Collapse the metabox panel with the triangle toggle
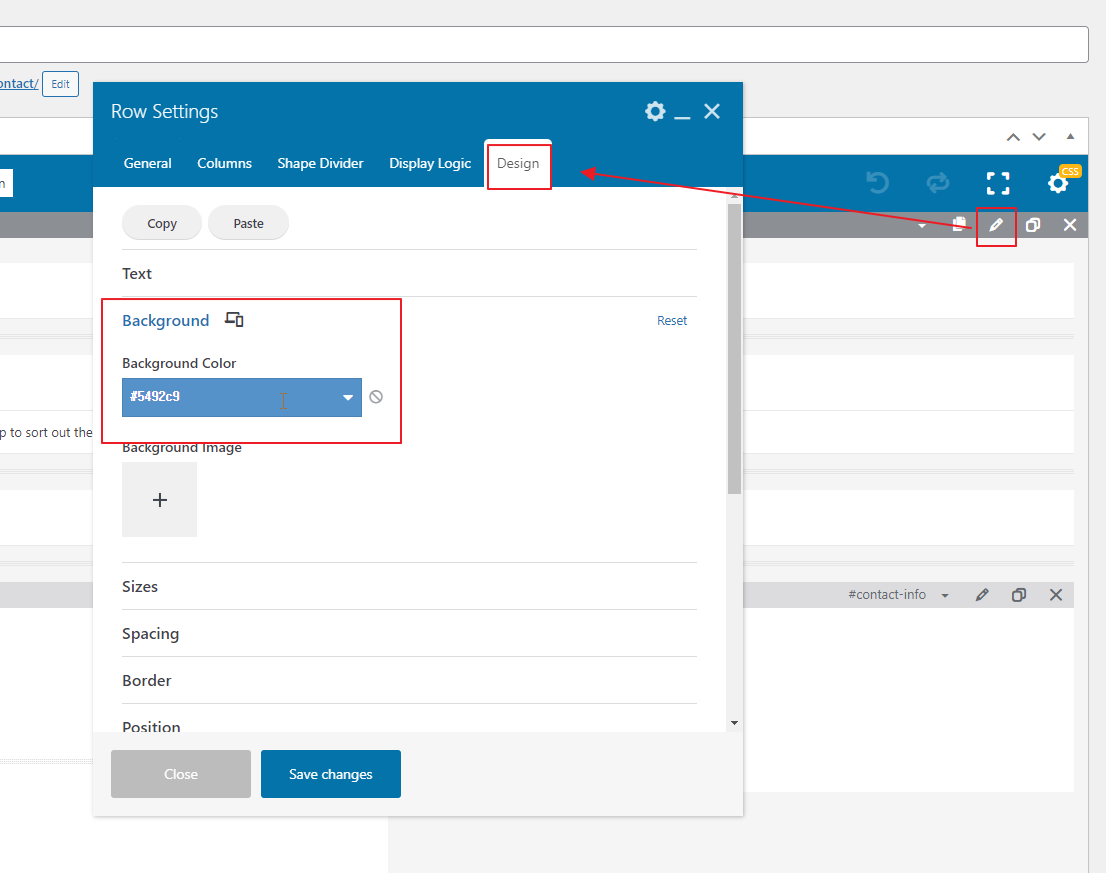1106x873 pixels. point(1070,136)
